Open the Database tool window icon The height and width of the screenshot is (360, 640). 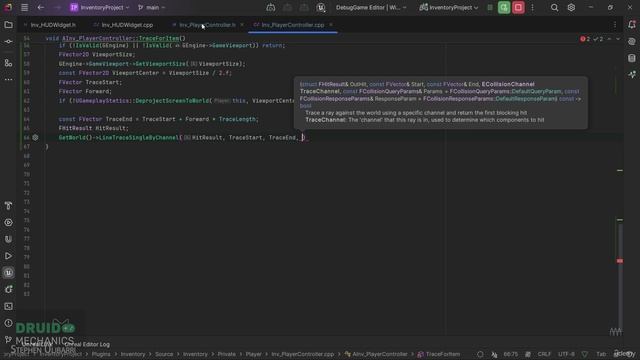point(631,58)
